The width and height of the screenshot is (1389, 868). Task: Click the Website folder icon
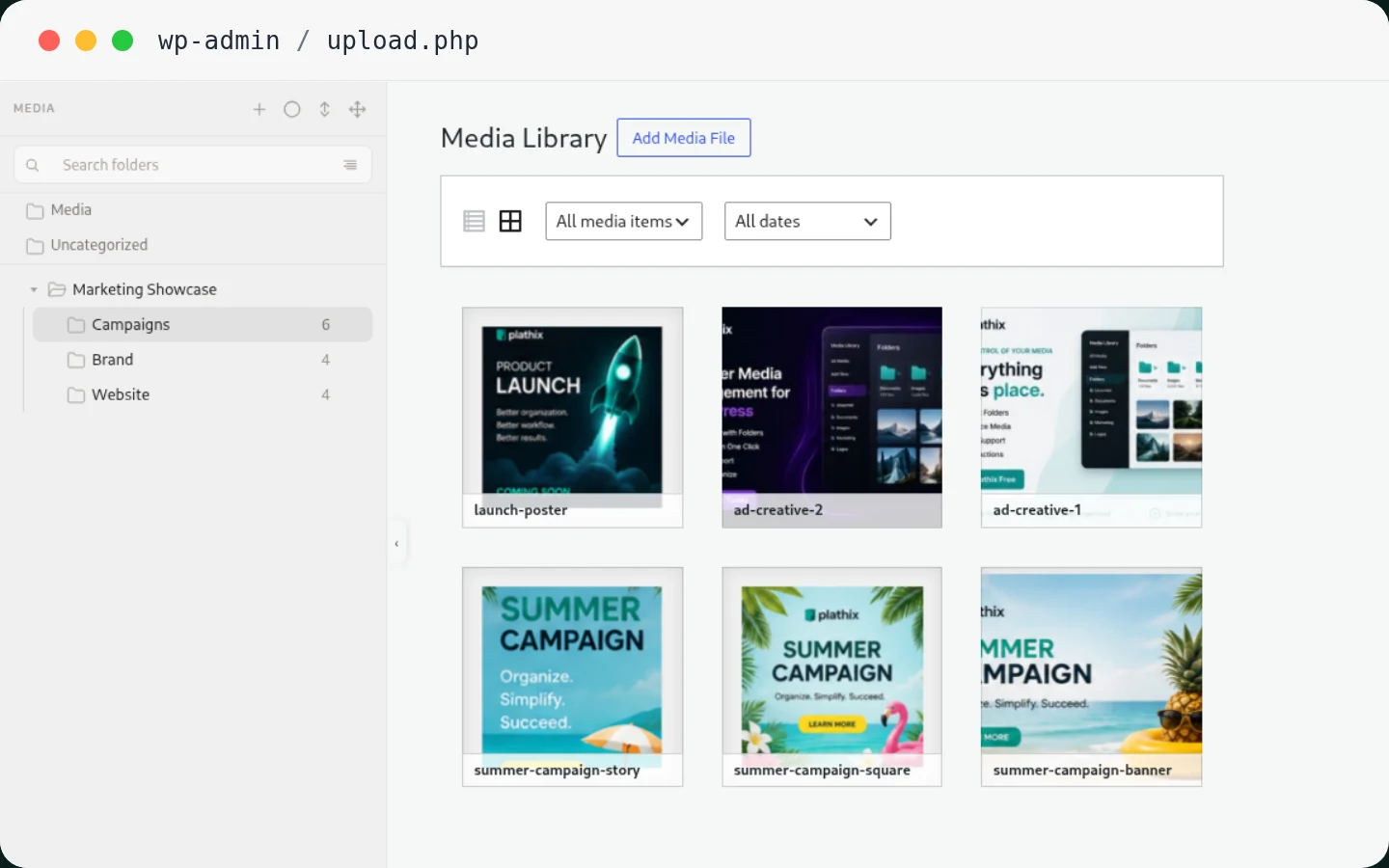(x=76, y=394)
